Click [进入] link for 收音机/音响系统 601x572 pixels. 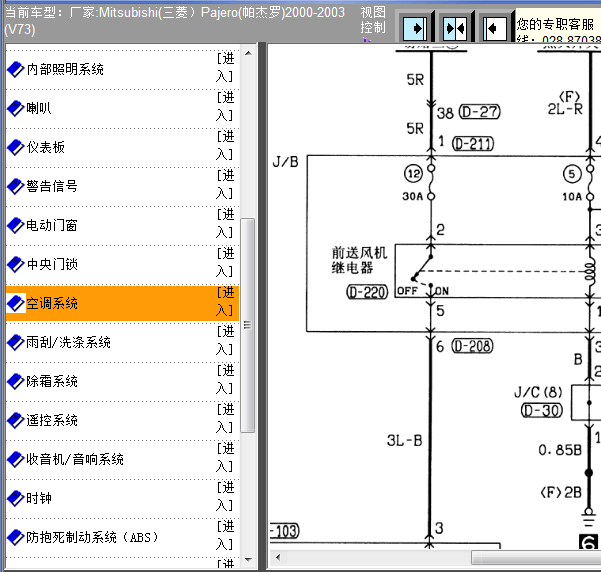coord(225,457)
